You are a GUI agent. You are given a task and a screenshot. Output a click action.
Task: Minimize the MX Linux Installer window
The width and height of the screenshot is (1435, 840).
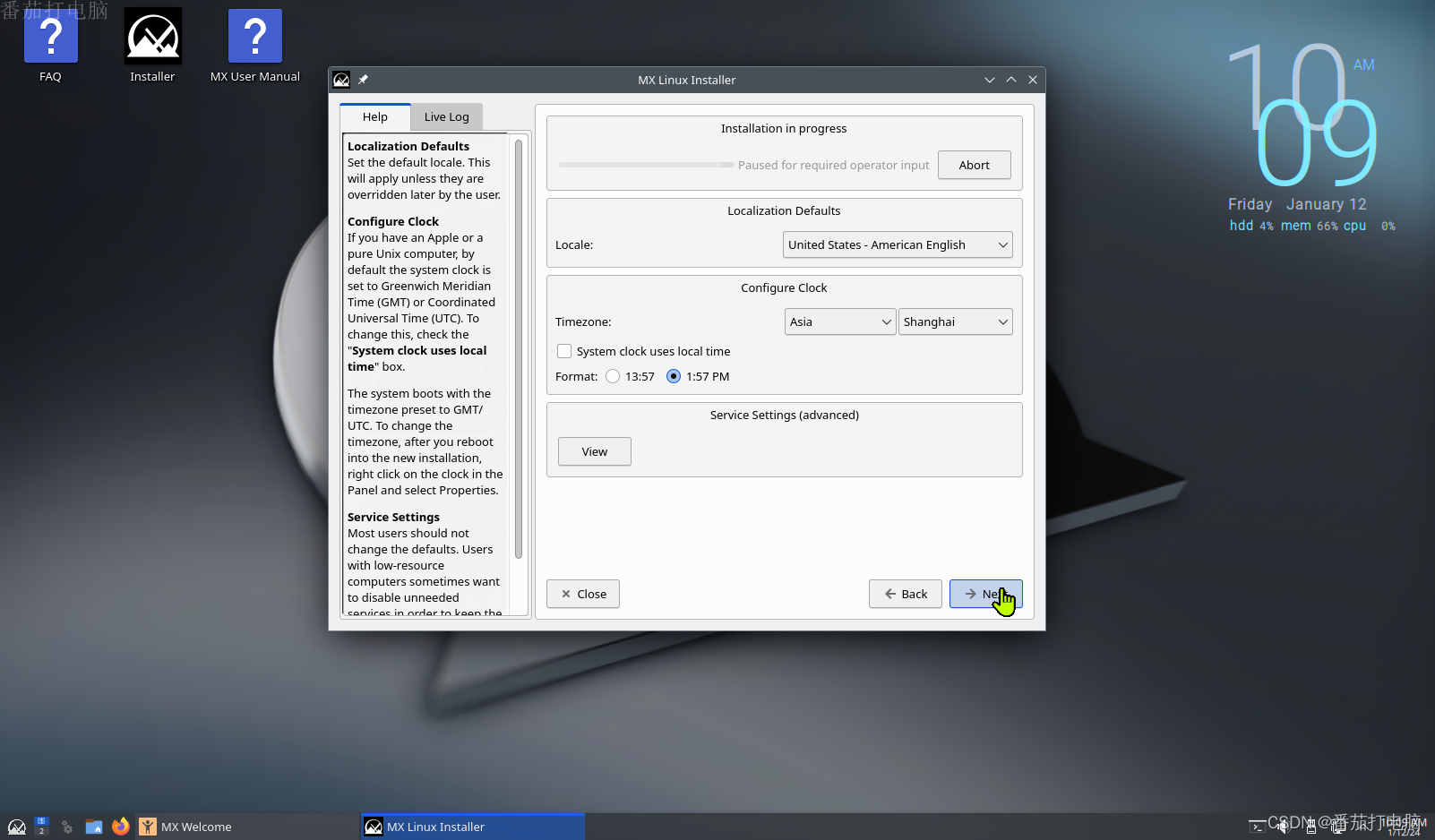(990, 80)
